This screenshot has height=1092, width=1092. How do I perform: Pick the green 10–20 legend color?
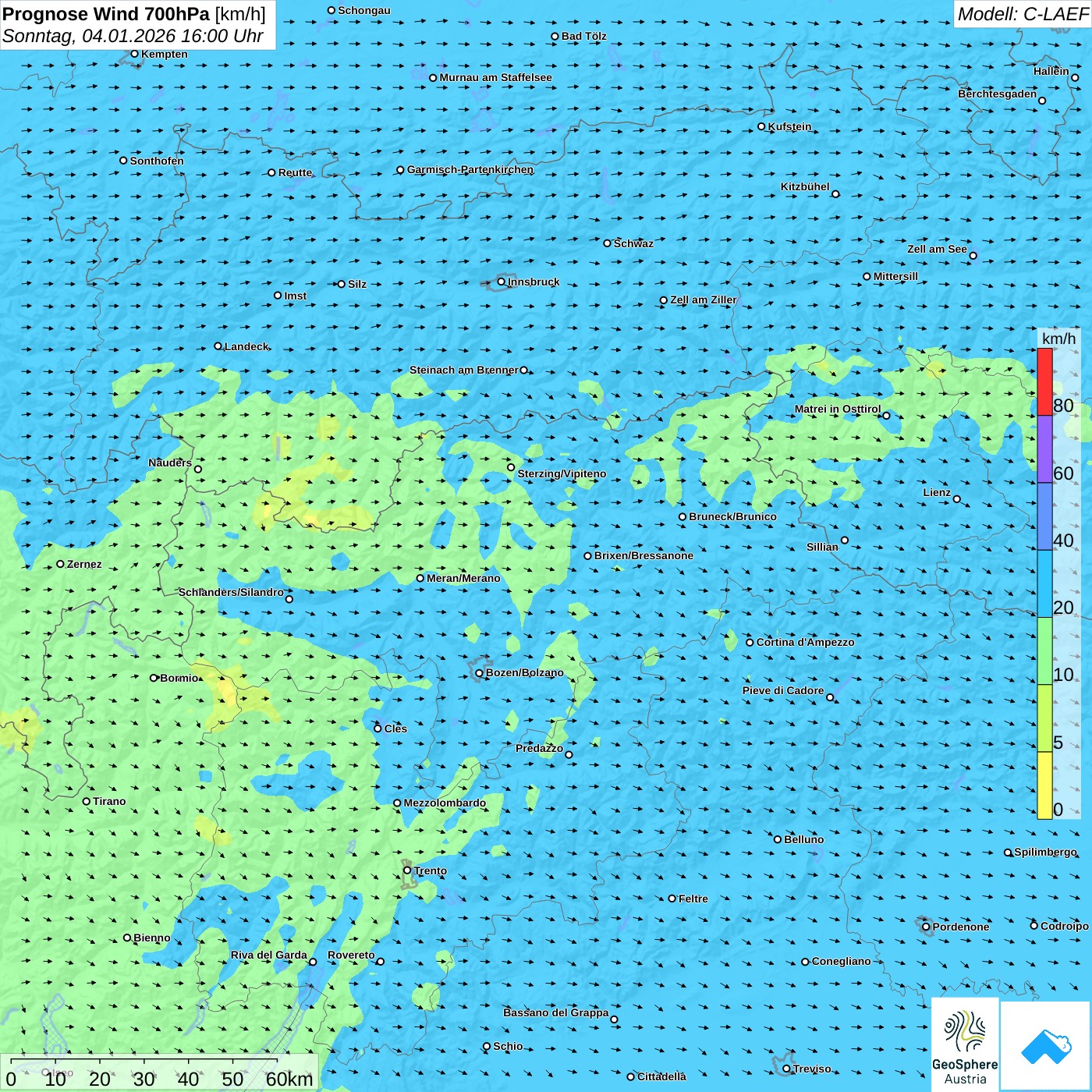(1044, 651)
